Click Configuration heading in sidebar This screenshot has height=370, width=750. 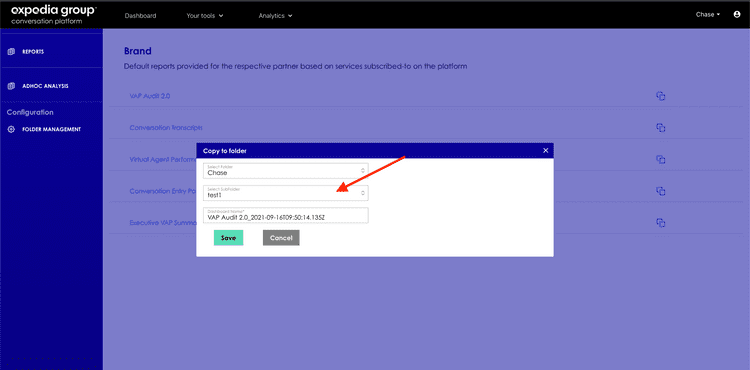30,112
